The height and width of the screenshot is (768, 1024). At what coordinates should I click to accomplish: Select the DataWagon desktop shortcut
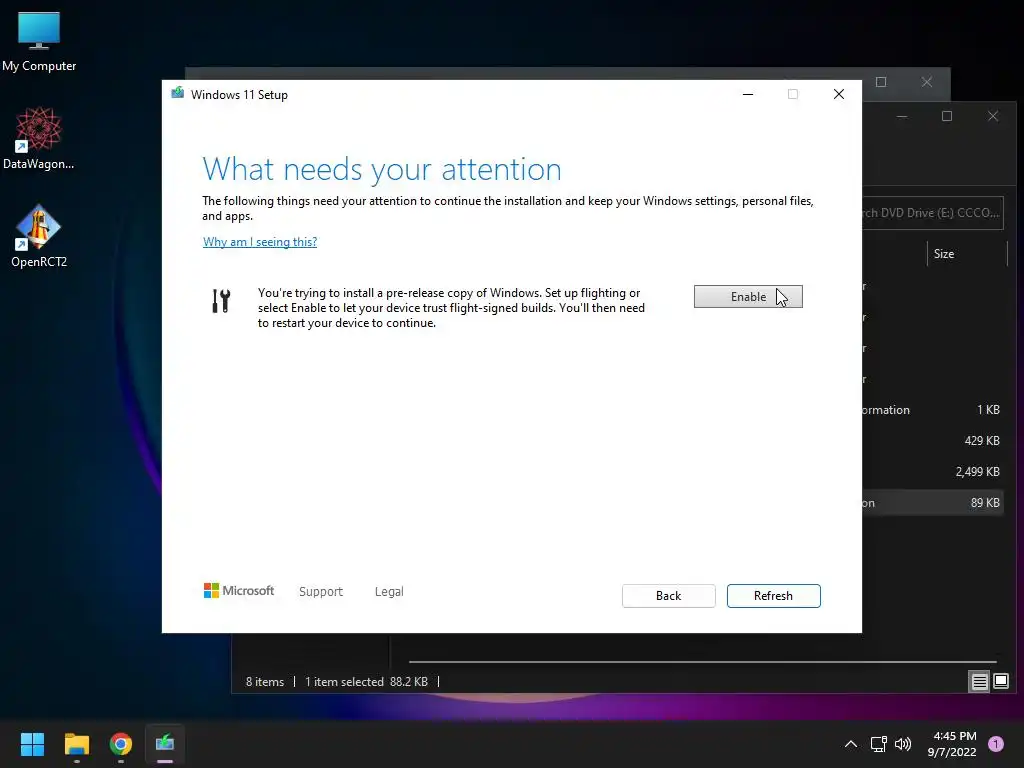[39, 138]
